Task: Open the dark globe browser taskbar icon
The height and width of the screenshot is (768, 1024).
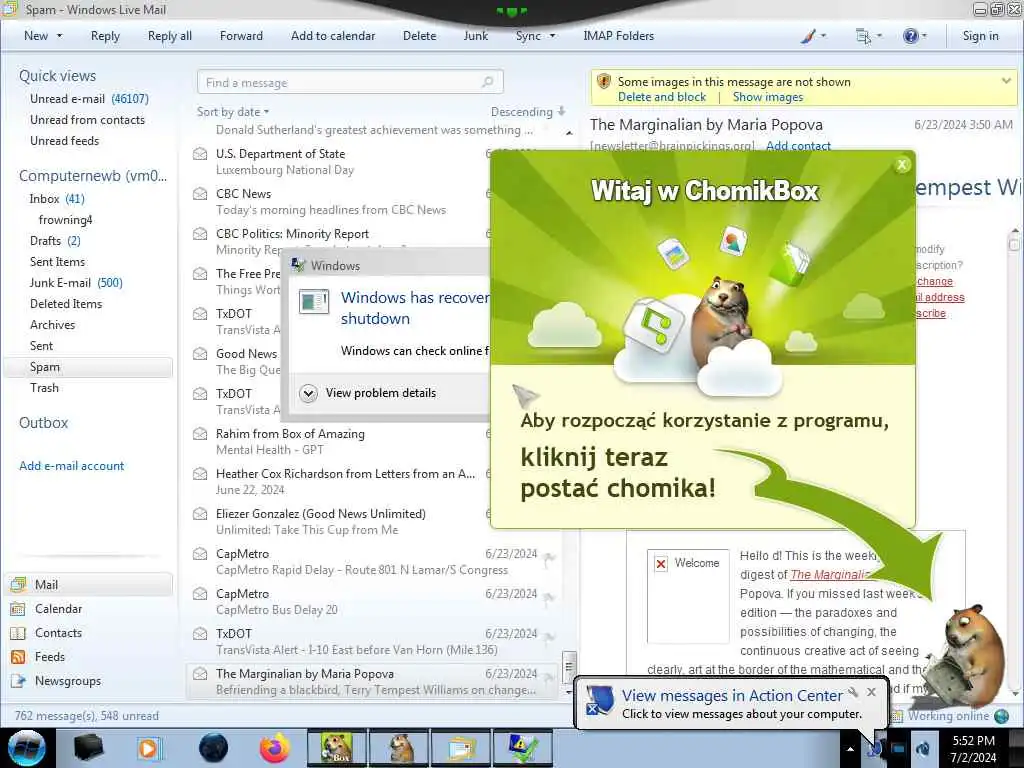Action: (213, 748)
